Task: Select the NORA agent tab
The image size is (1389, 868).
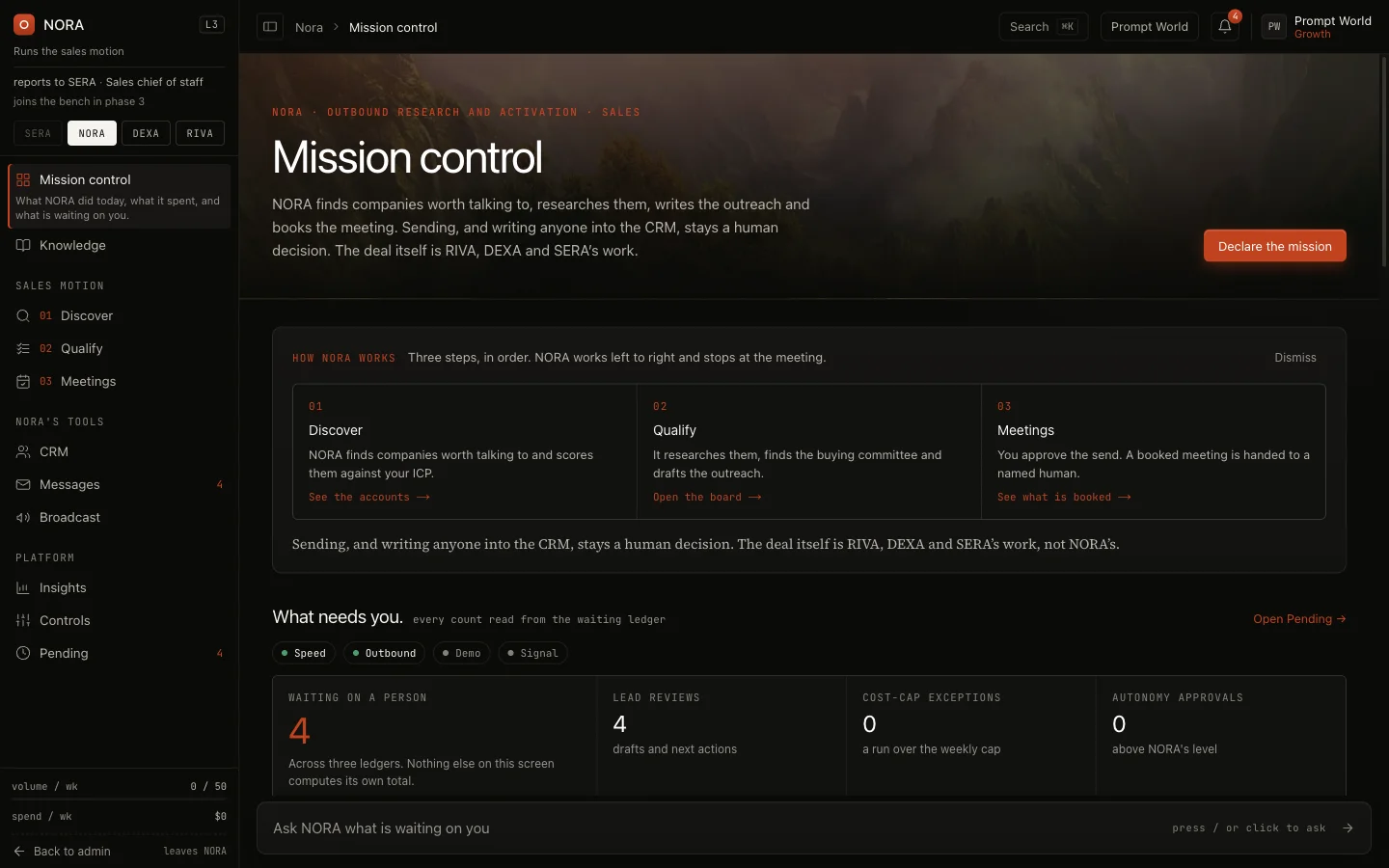Action: point(92,133)
